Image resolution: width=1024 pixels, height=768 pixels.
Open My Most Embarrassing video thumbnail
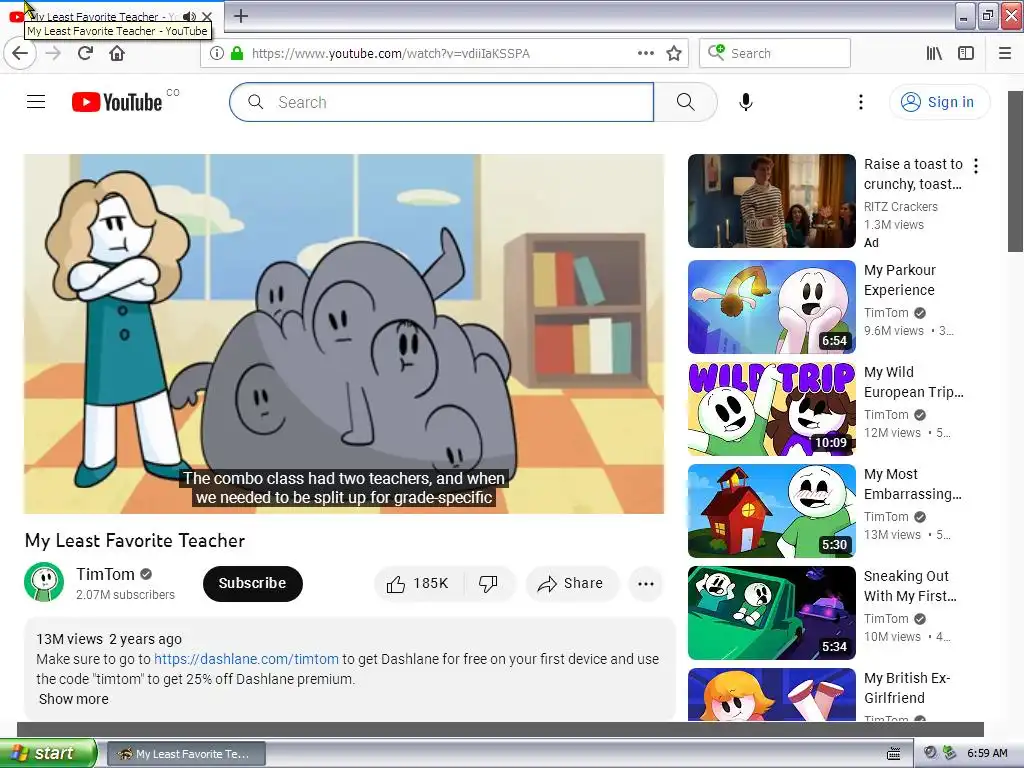(771, 511)
